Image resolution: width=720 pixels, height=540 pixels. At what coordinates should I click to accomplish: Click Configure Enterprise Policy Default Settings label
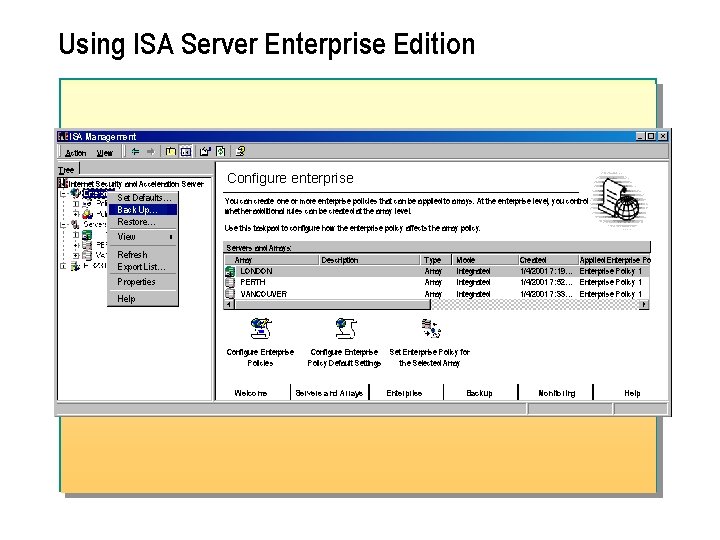tap(344, 358)
